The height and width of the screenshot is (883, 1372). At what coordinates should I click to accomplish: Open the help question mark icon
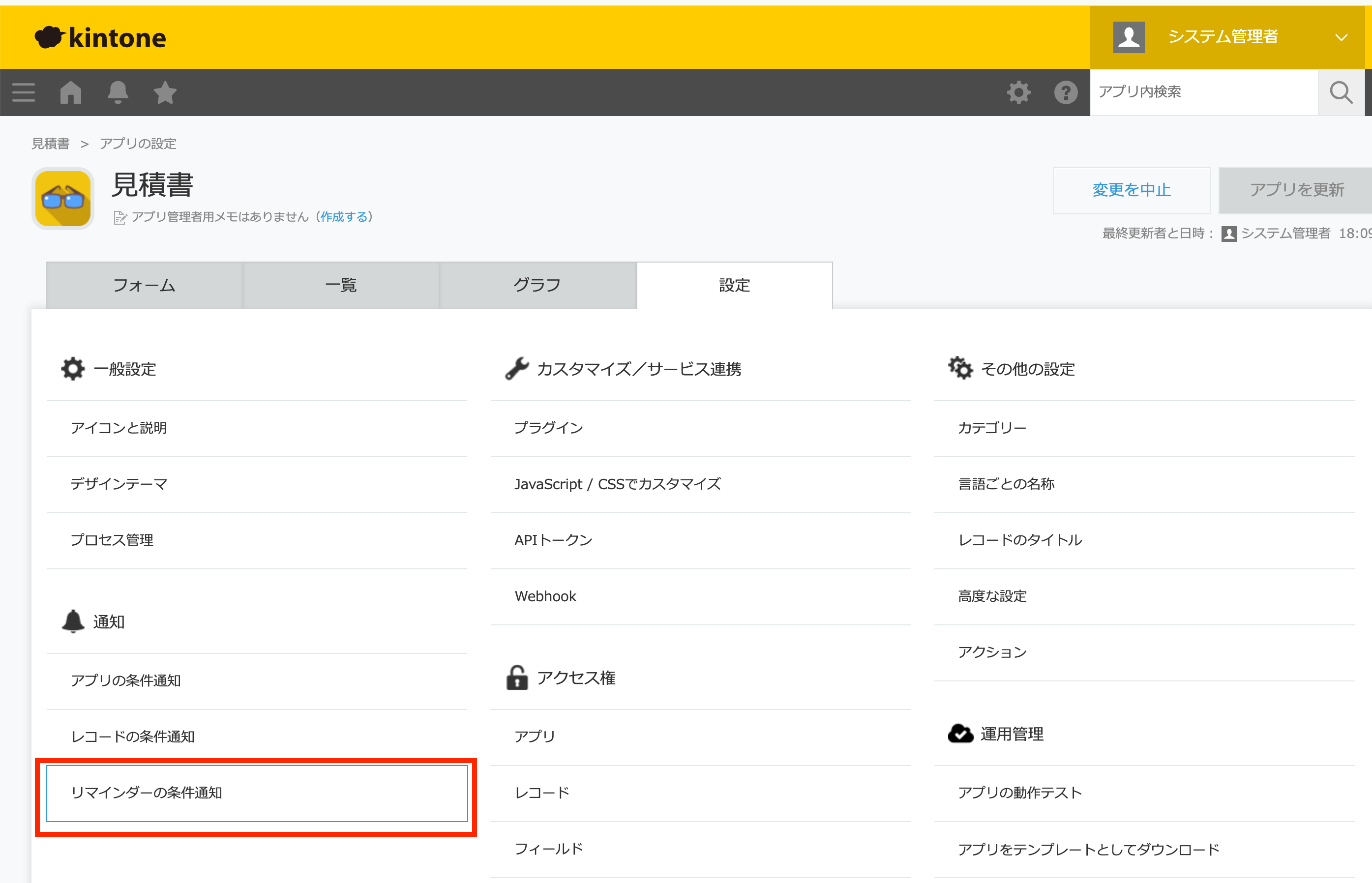tap(1066, 92)
